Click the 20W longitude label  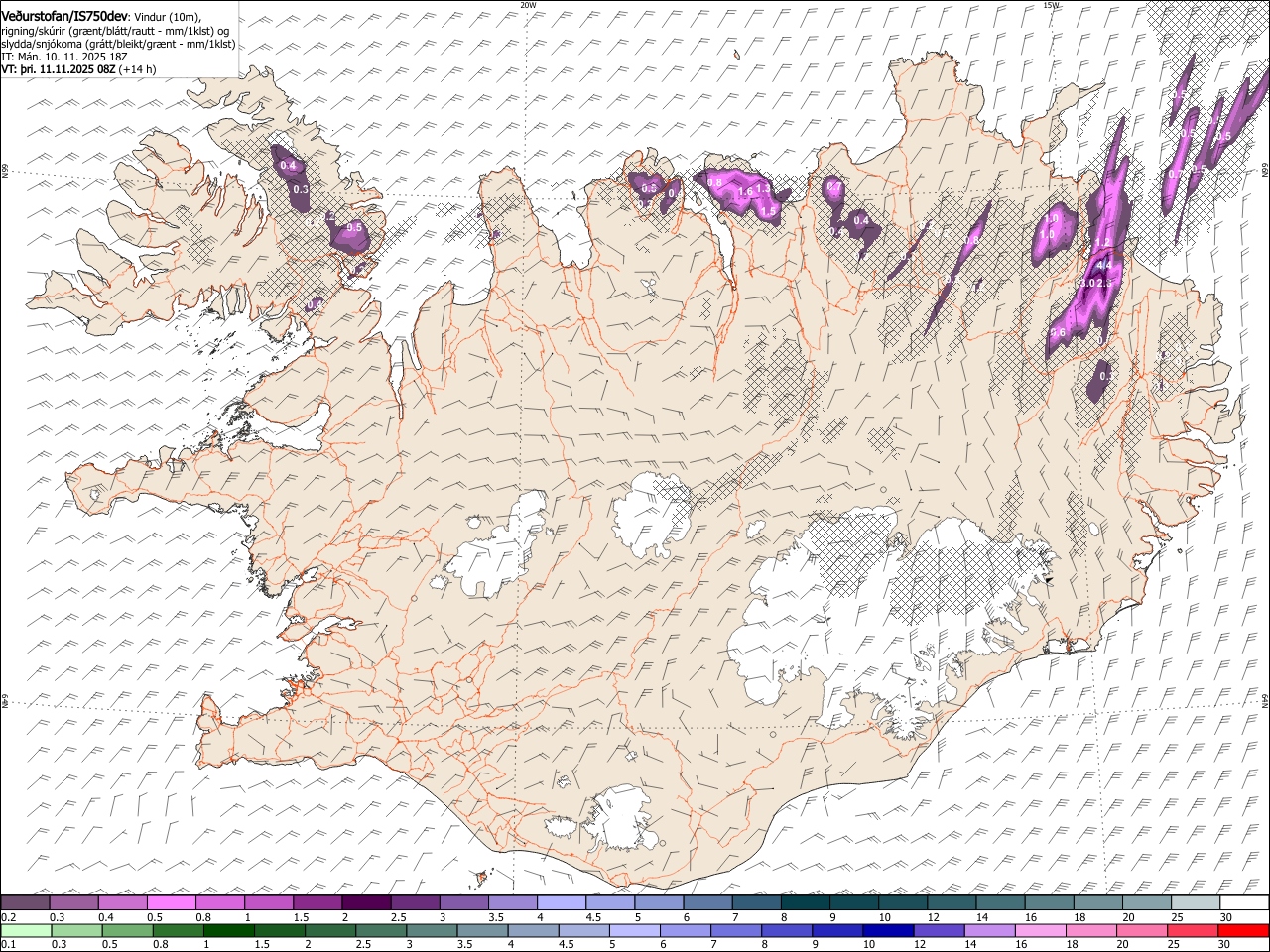click(x=528, y=5)
